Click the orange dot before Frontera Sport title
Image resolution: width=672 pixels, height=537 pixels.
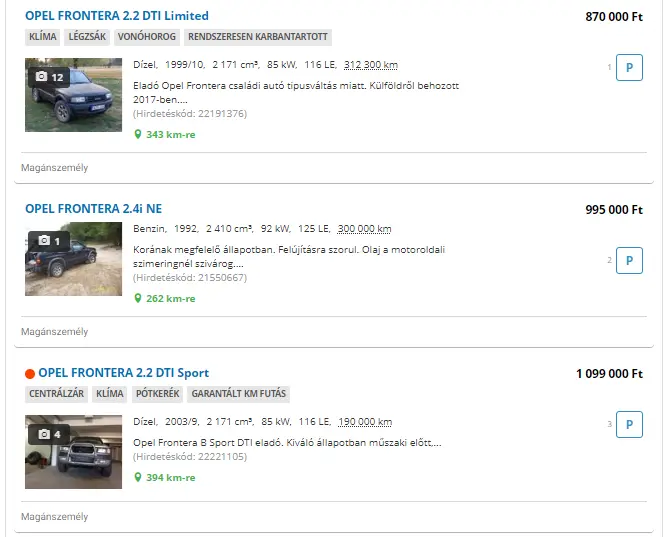click(30, 374)
